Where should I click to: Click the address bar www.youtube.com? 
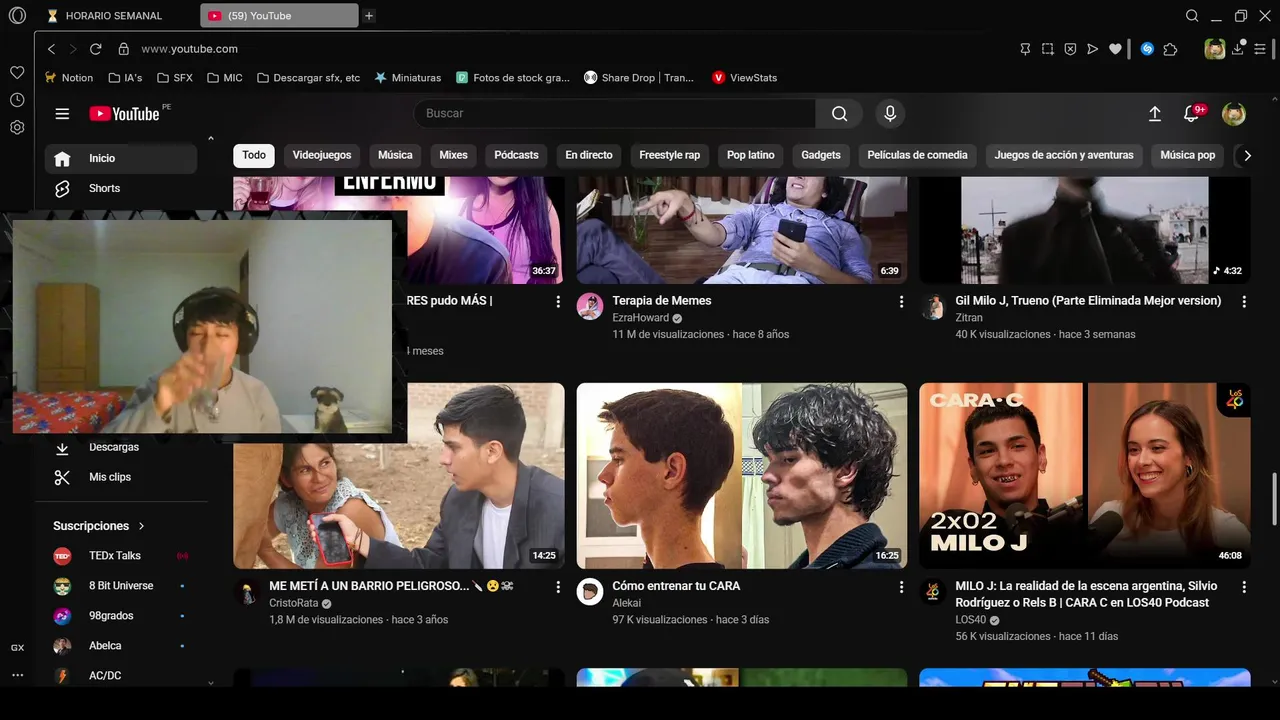coord(189,48)
